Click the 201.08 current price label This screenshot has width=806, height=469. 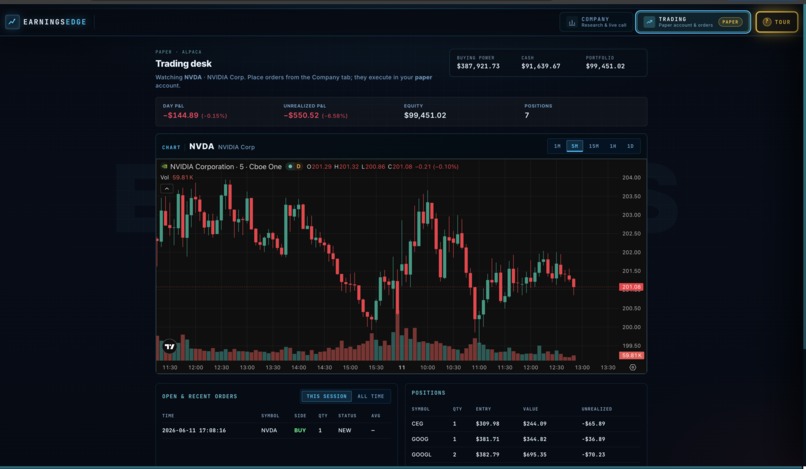pyautogui.click(x=631, y=287)
